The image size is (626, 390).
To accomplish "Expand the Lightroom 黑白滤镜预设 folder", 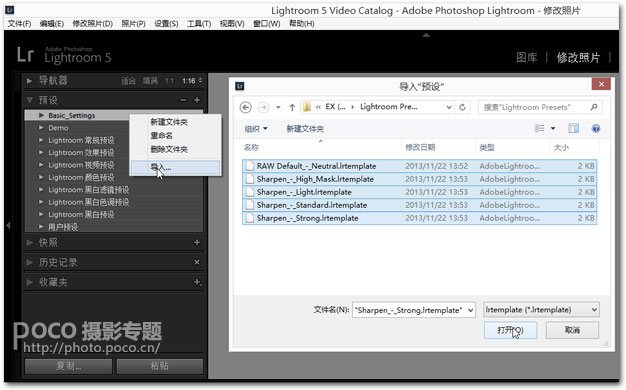I will click(x=41, y=189).
